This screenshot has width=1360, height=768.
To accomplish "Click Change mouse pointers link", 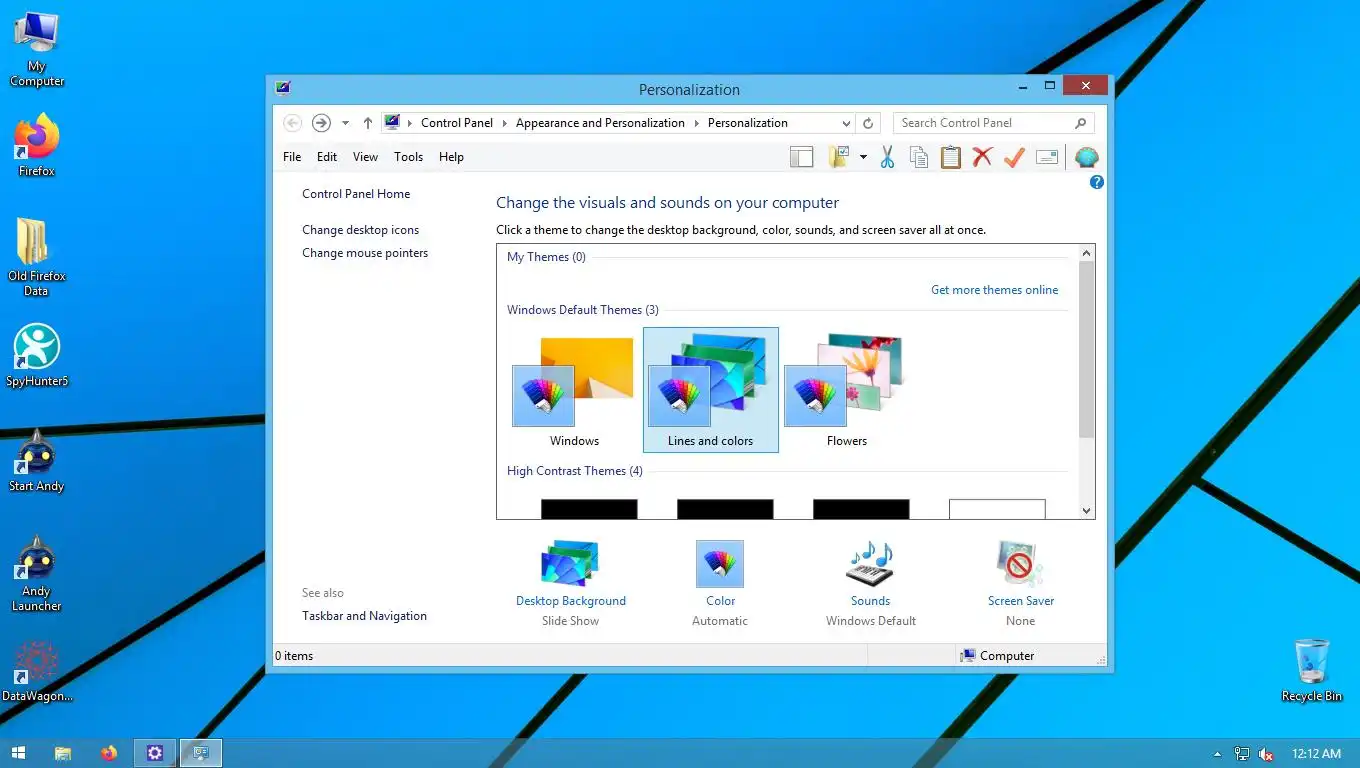I will [x=365, y=253].
